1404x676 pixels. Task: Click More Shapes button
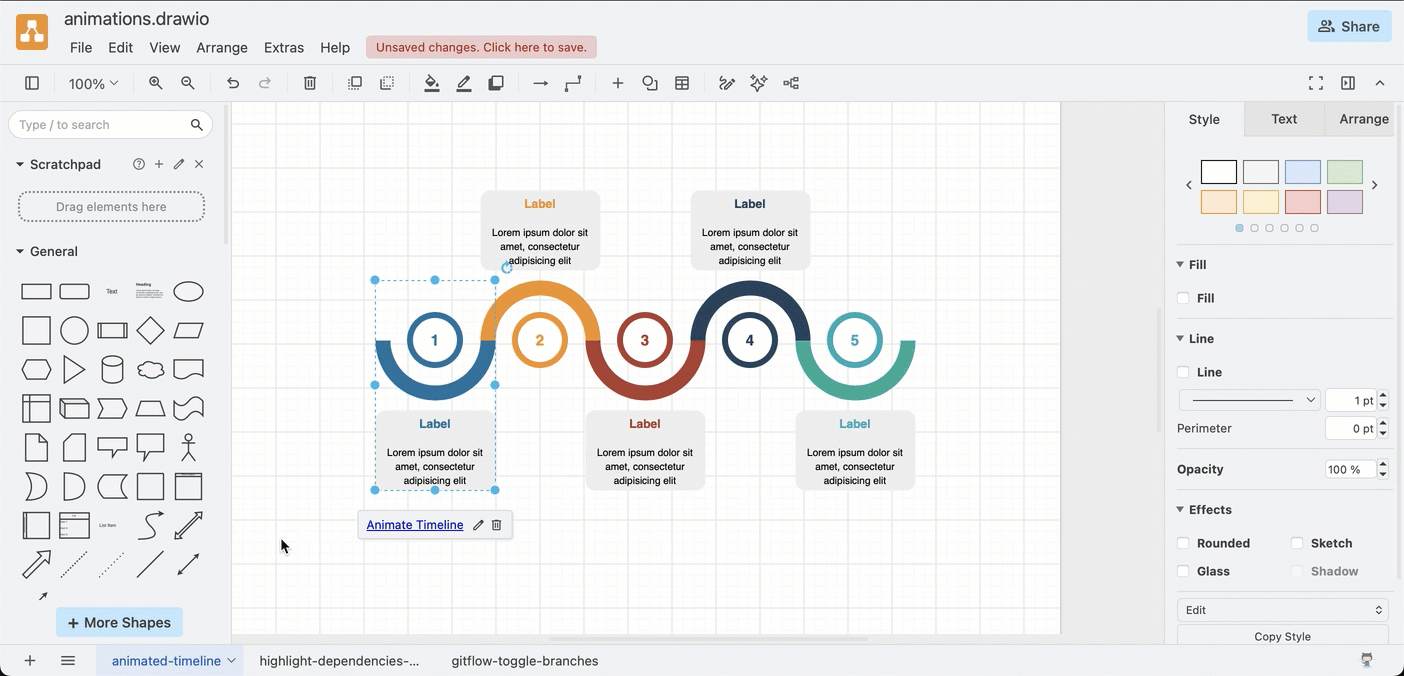coord(119,622)
